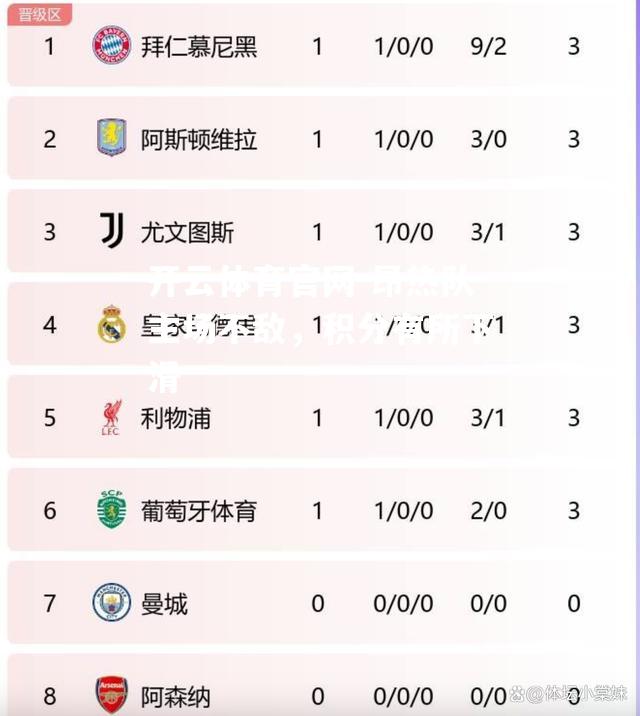The image size is (640, 716).
Task: Select the 晋级区 tag label
Action: click(x=39, y=15)
